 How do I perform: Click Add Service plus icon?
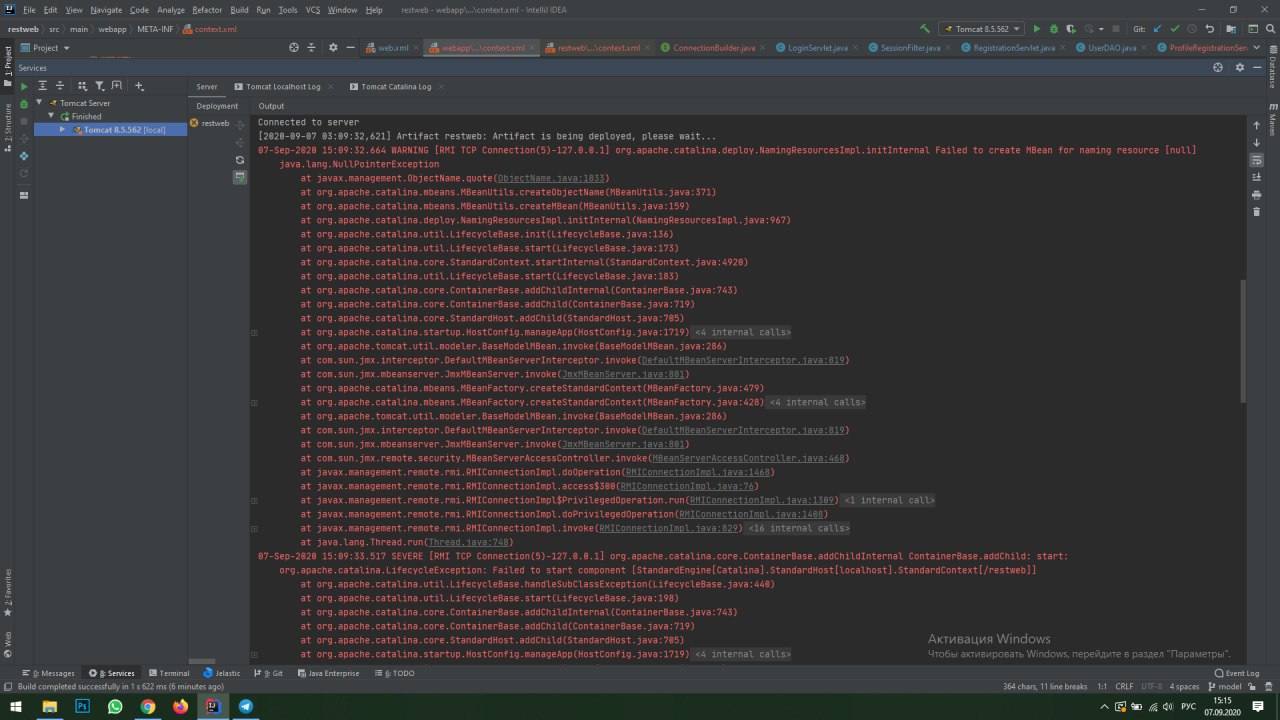(139, 86)
